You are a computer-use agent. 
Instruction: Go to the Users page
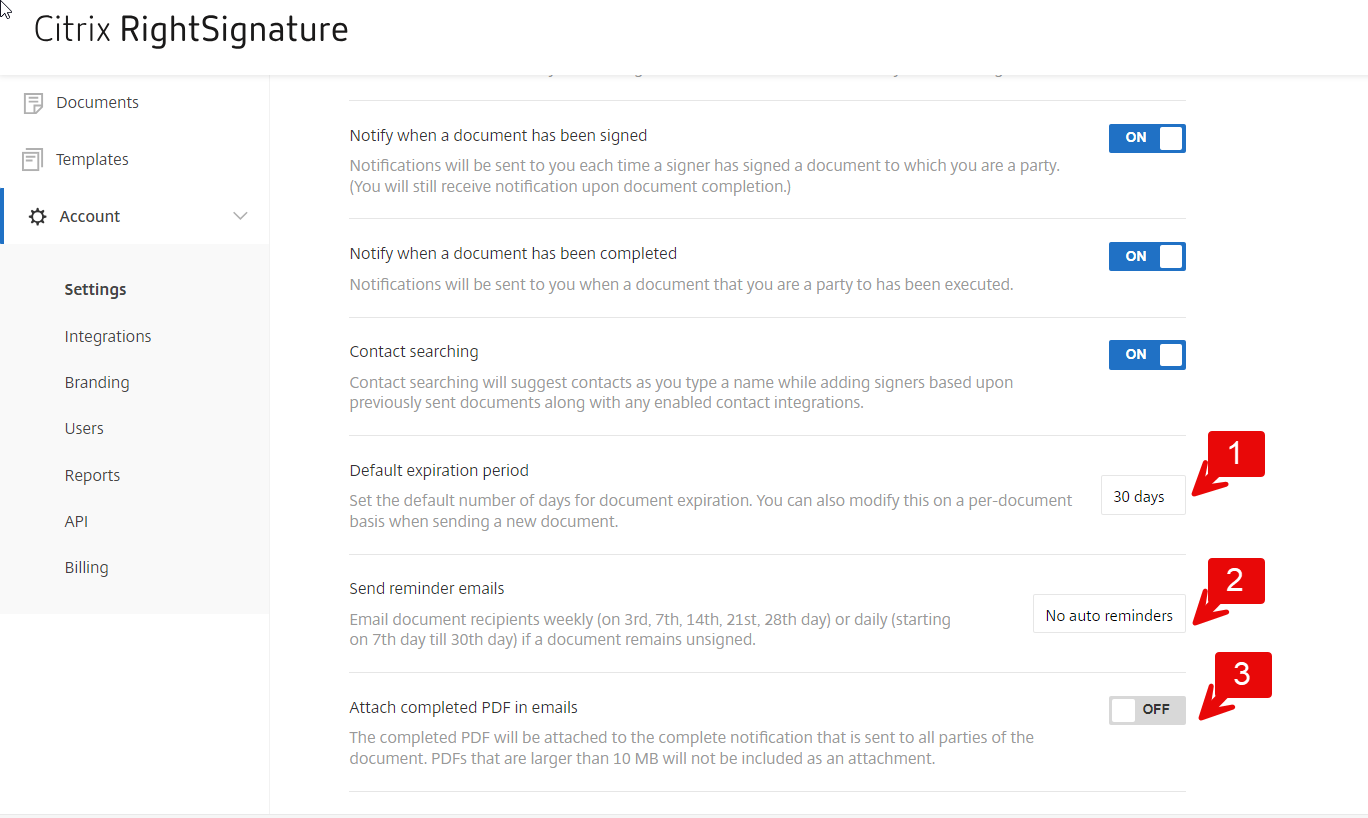coord(84,428)
